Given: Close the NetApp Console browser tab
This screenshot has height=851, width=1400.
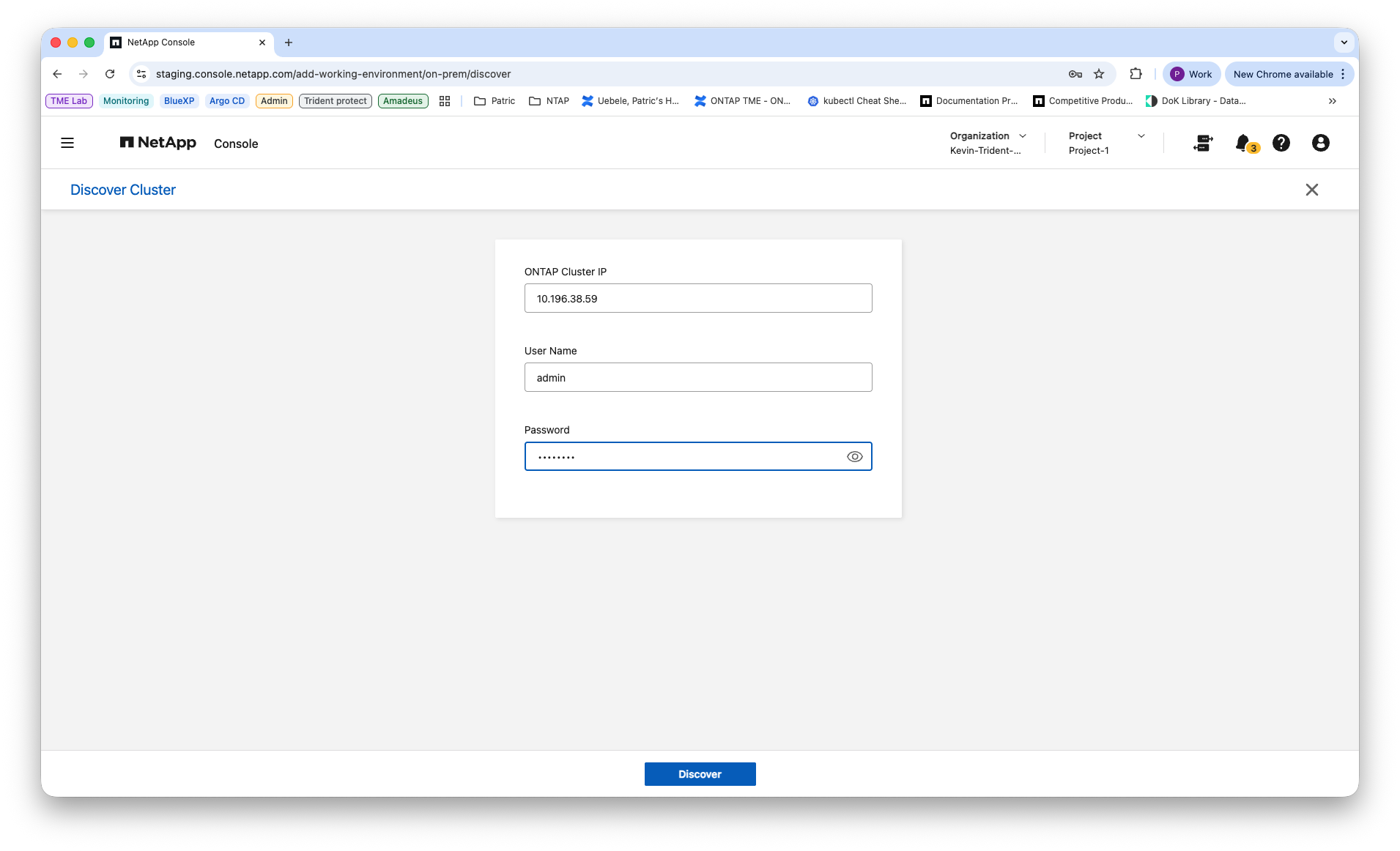Looking at the screenshot, I should click(262, 42).
